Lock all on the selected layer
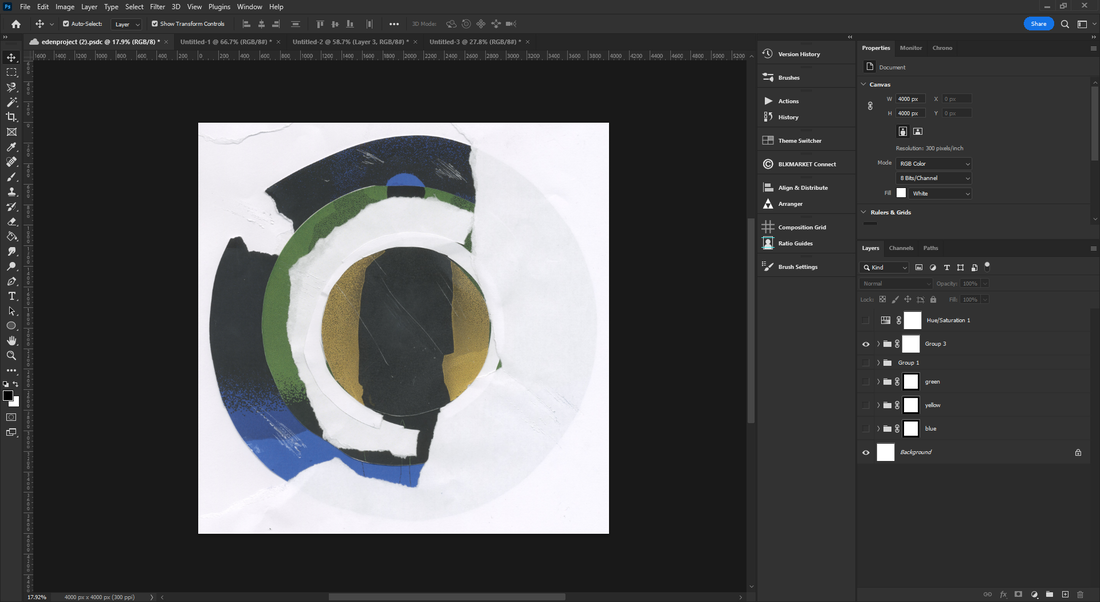The image size is (1100, 602). [933, 300]
